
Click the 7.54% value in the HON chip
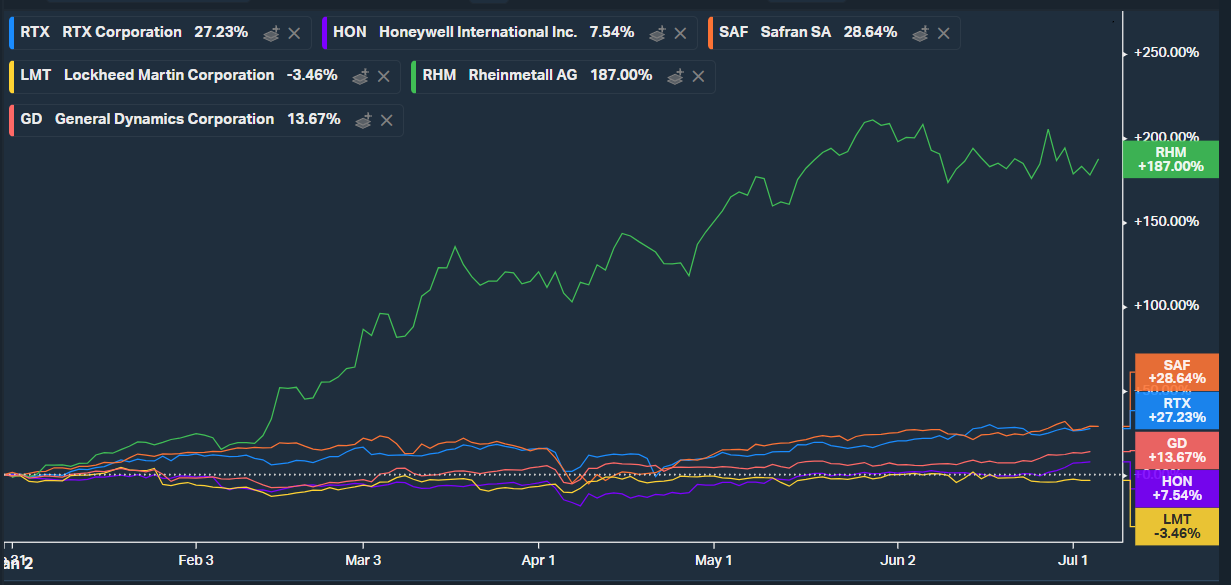[x=612, y=32]
